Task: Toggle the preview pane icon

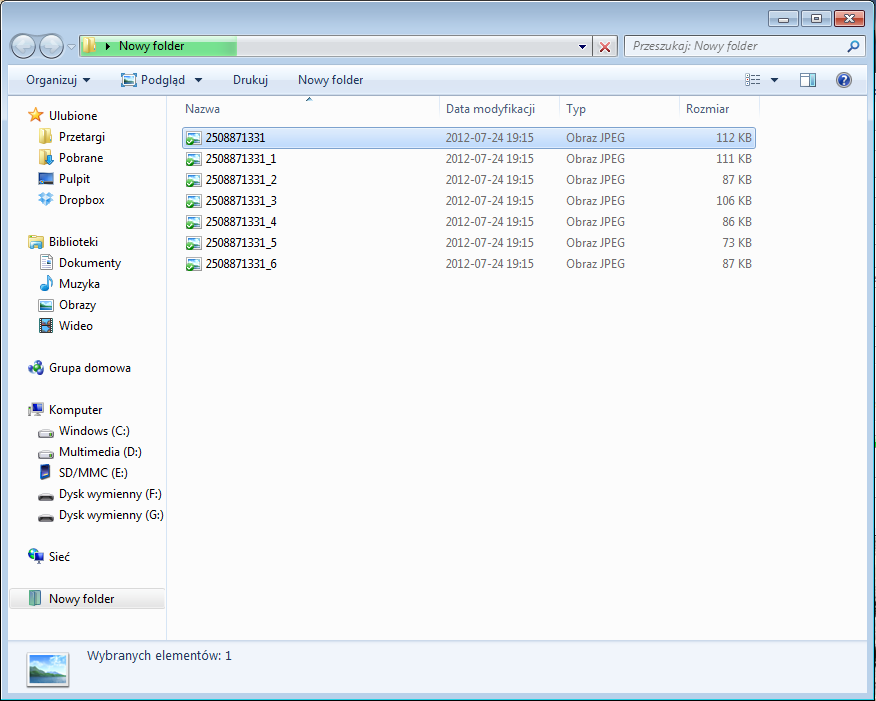Action: 808,80
